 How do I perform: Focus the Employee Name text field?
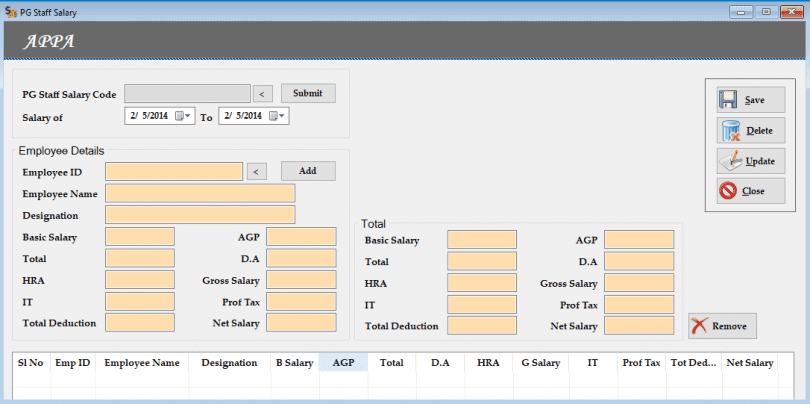200,193
